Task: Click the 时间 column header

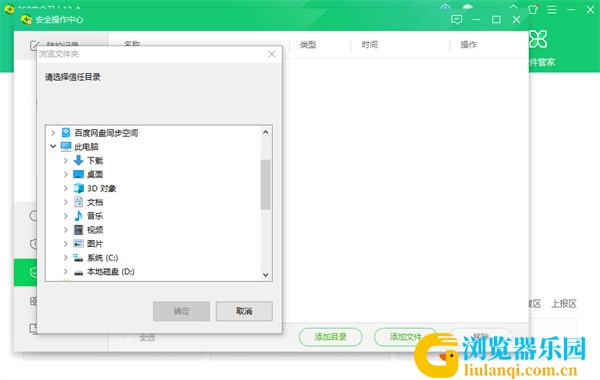Action: click(369, 45)
